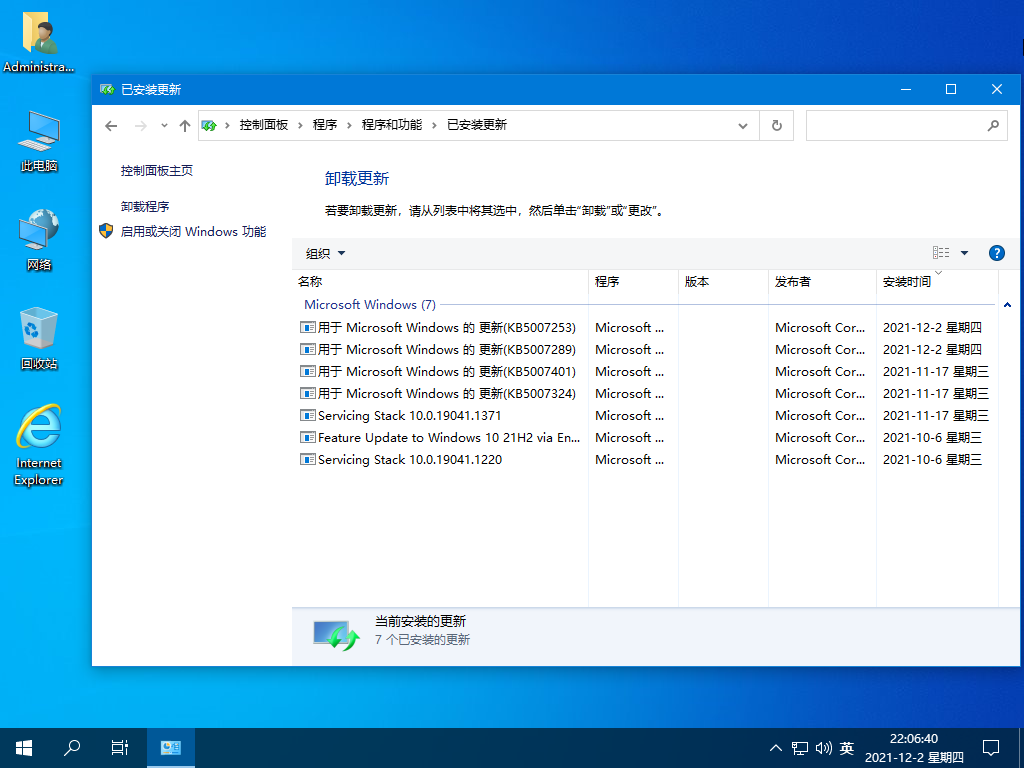Select the update KB5007401 row
The image size is (1024, 768).
(x=647, y=372)
